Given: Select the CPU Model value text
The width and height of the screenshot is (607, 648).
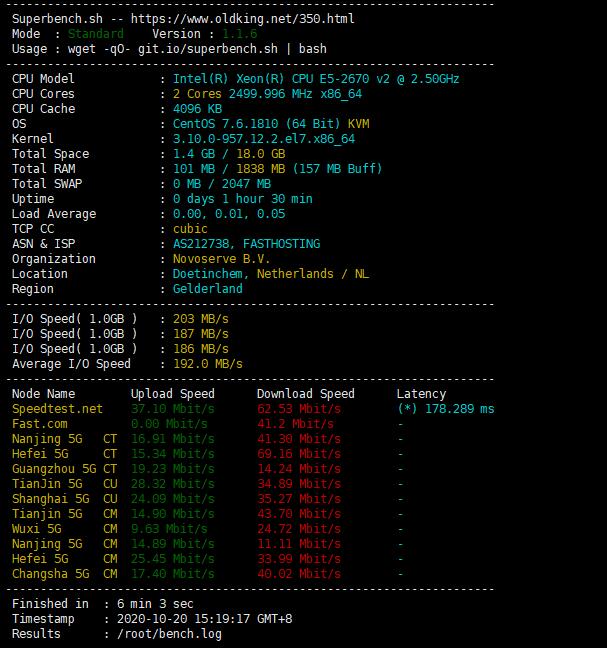Looking at the screenshot, I should point(316,79).
